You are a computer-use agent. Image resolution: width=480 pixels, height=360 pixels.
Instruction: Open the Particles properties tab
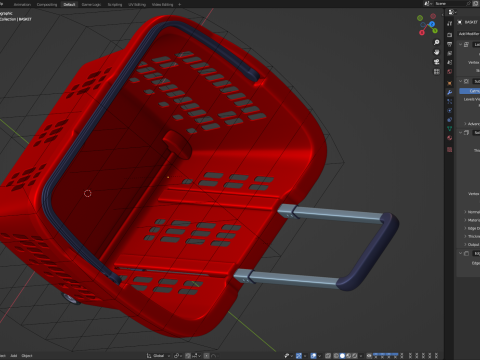point(450,101)
